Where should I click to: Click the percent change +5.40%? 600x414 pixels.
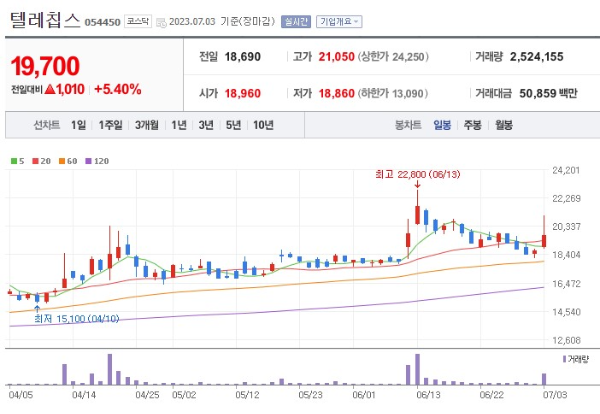(118, 89)
